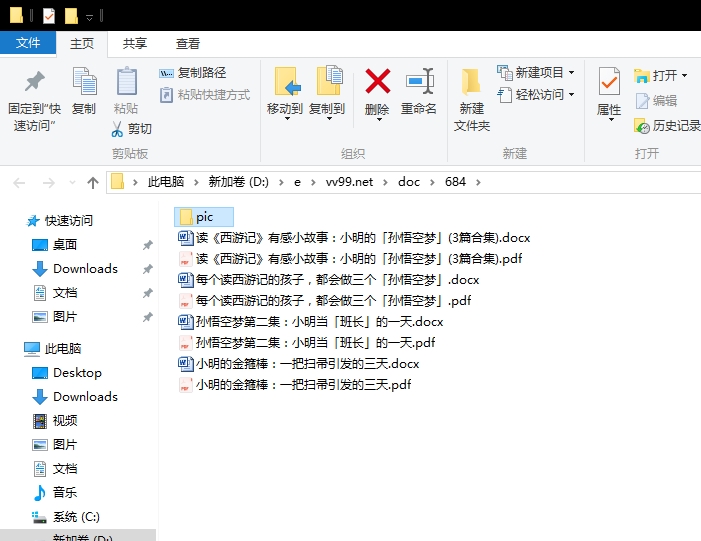Click the Paste (粘贴) clipboard icon
Screen dimensions: 701x541
pyautogui.click(x=127, y=81)
